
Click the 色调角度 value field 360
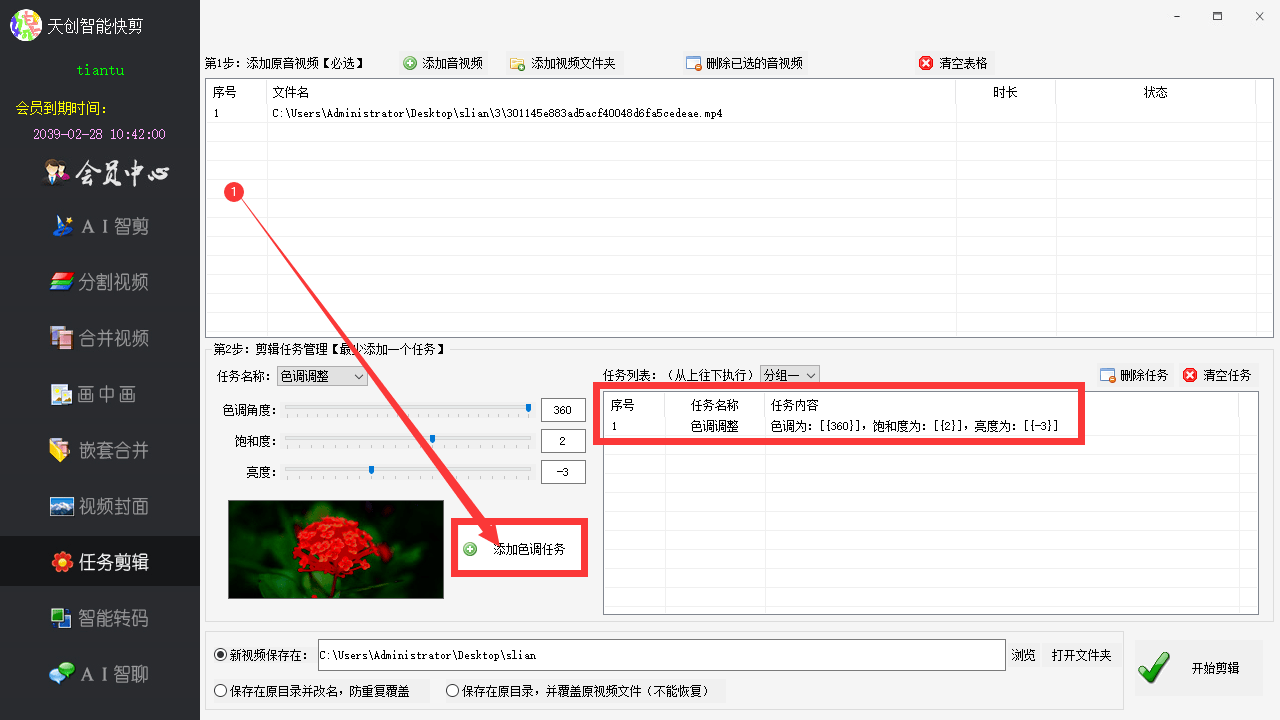[x=563, y=410]
